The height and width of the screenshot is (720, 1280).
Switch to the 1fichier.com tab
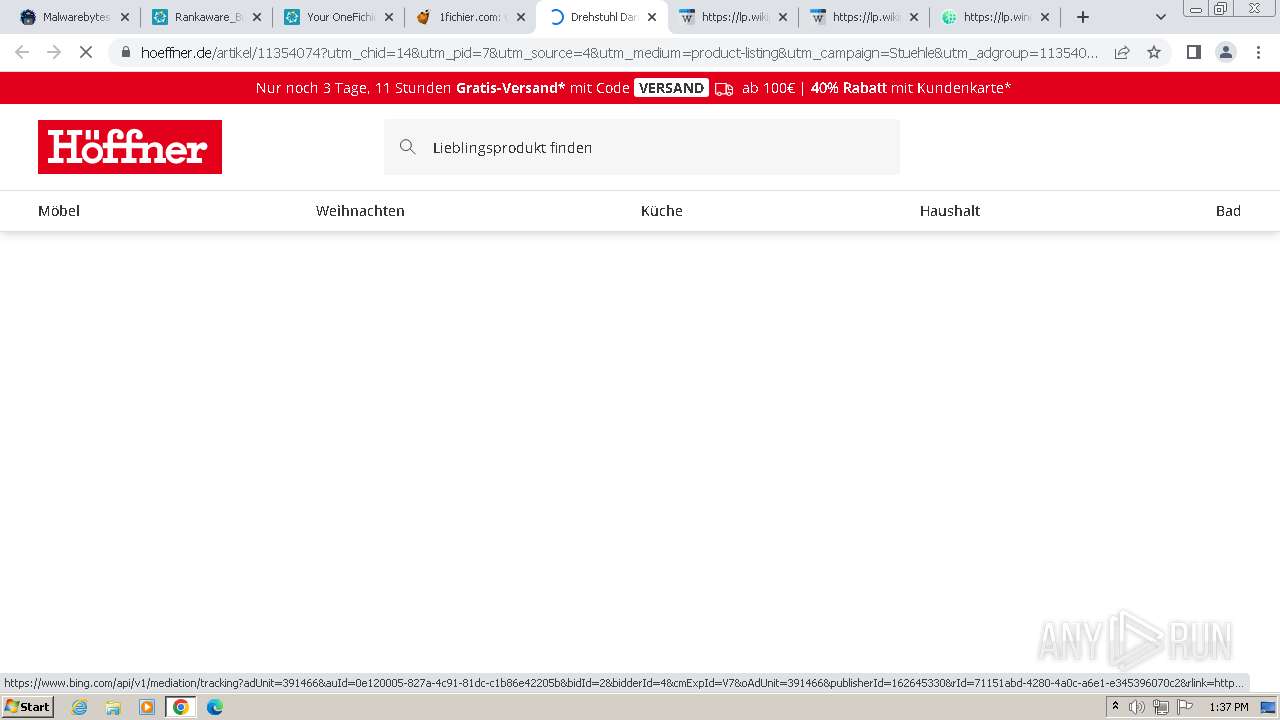[469, 17]
